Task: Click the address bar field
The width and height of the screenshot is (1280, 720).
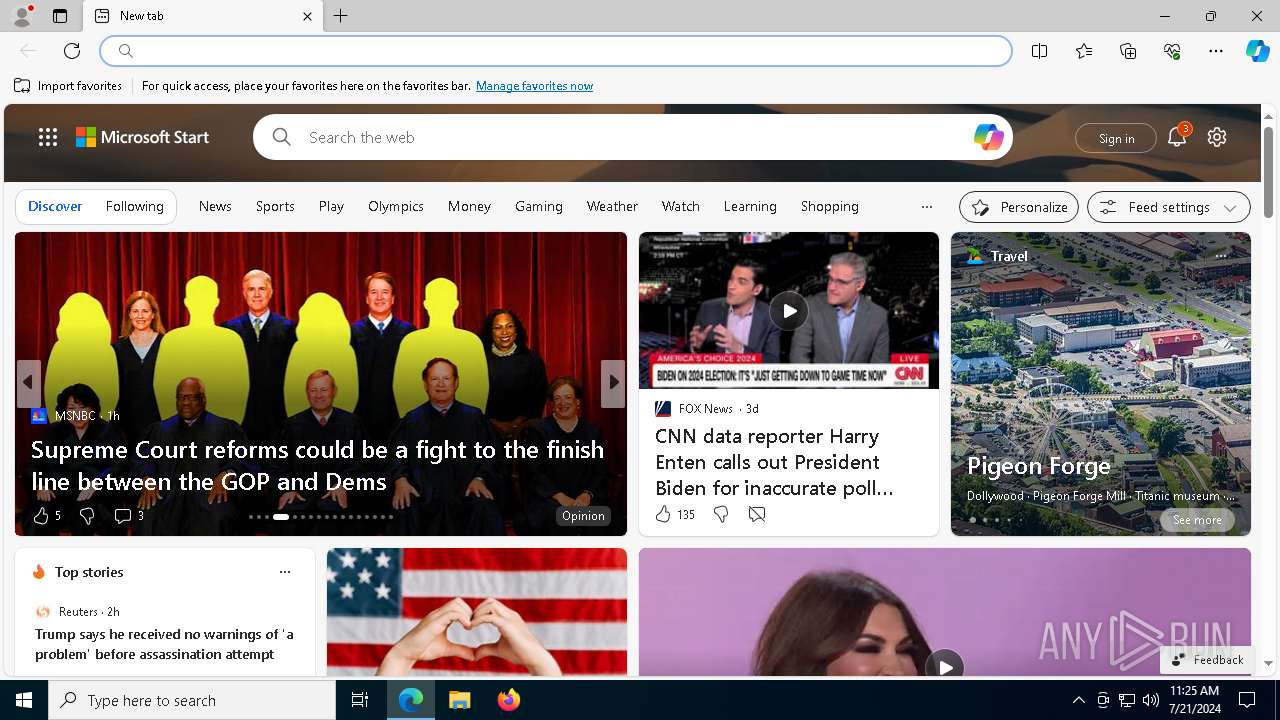Action: click(556, 51)
